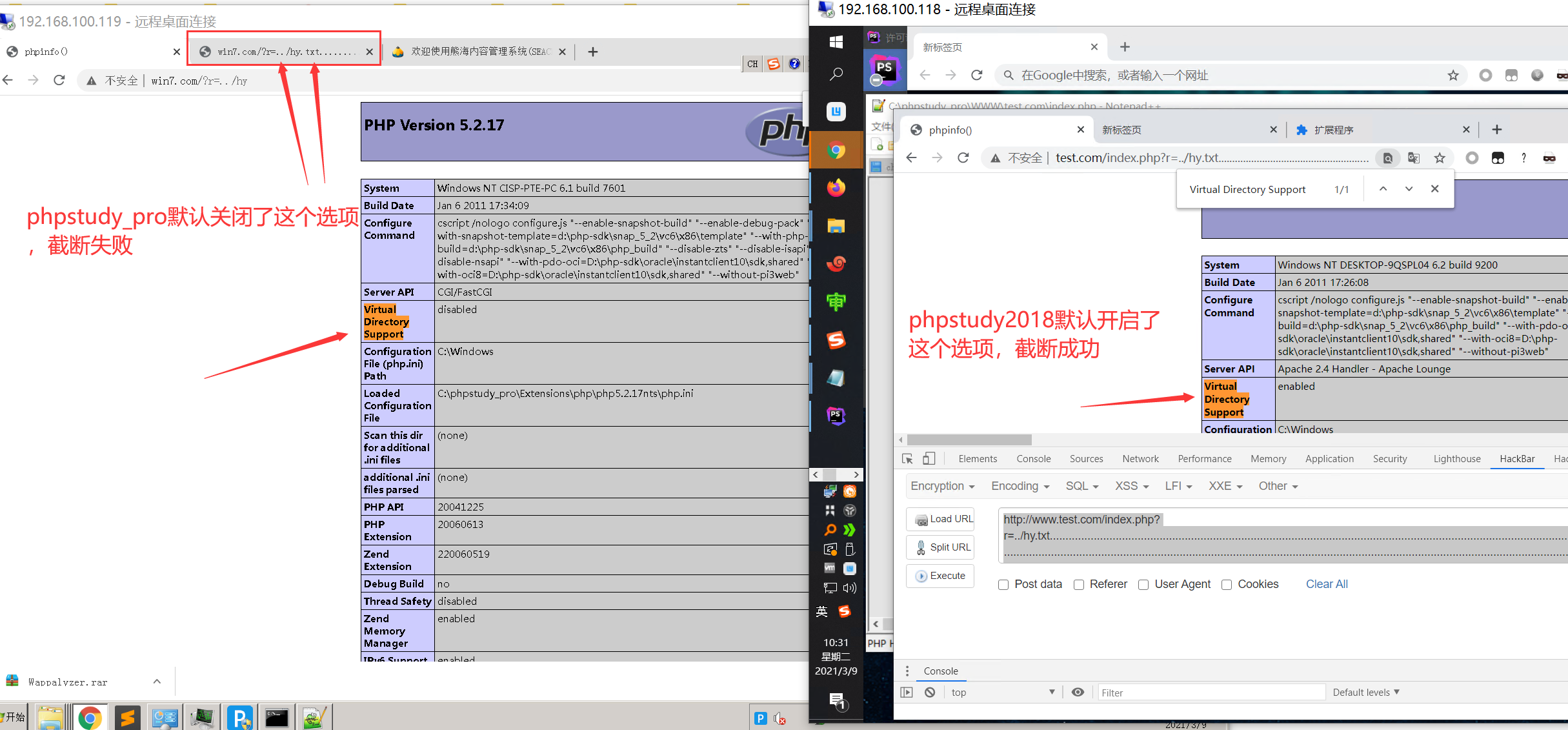Launch PhpStorm from the taskbar
Viewport: 1568px width, 730px height.
coord(836,416)
